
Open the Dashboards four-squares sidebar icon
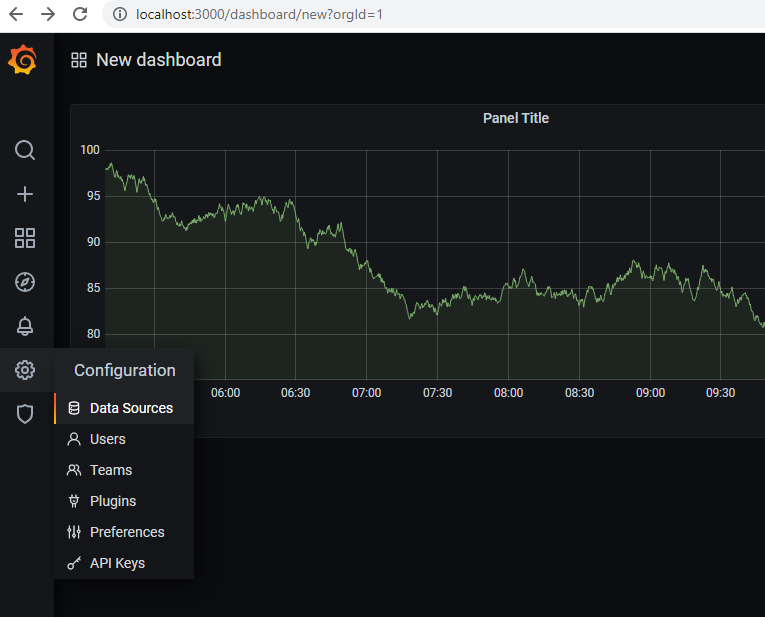point(25,238)
